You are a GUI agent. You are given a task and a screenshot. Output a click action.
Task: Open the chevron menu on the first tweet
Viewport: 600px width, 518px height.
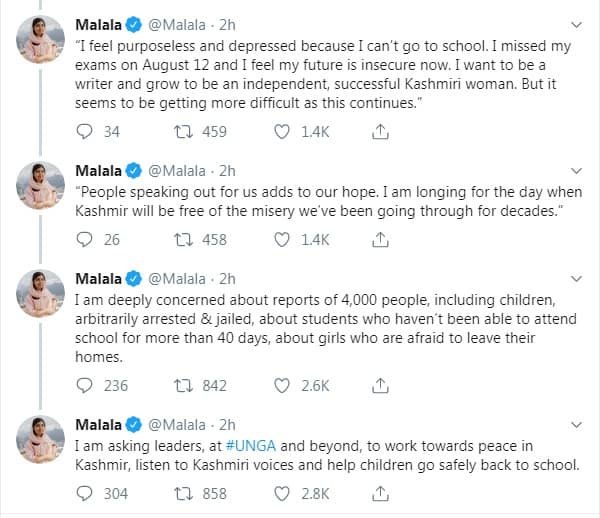coord(573,23)
